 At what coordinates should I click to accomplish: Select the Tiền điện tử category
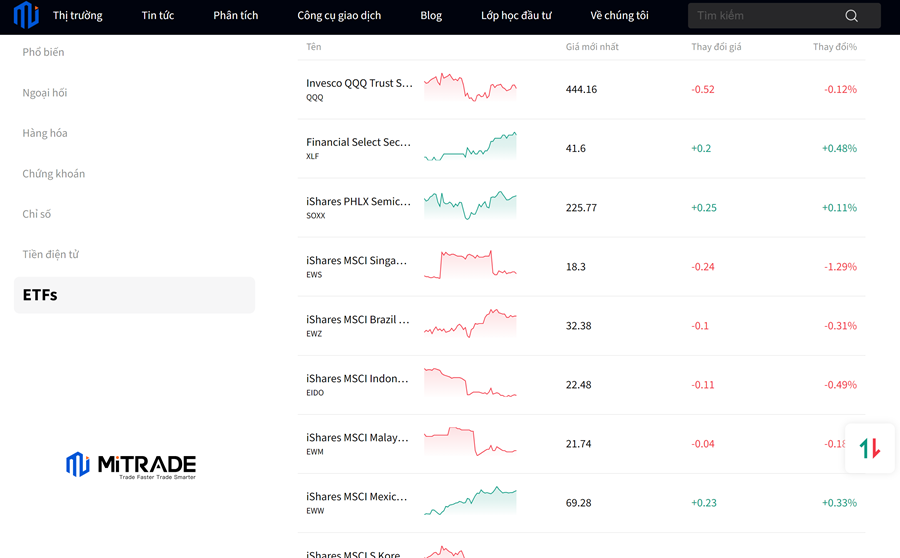(50, 254)
